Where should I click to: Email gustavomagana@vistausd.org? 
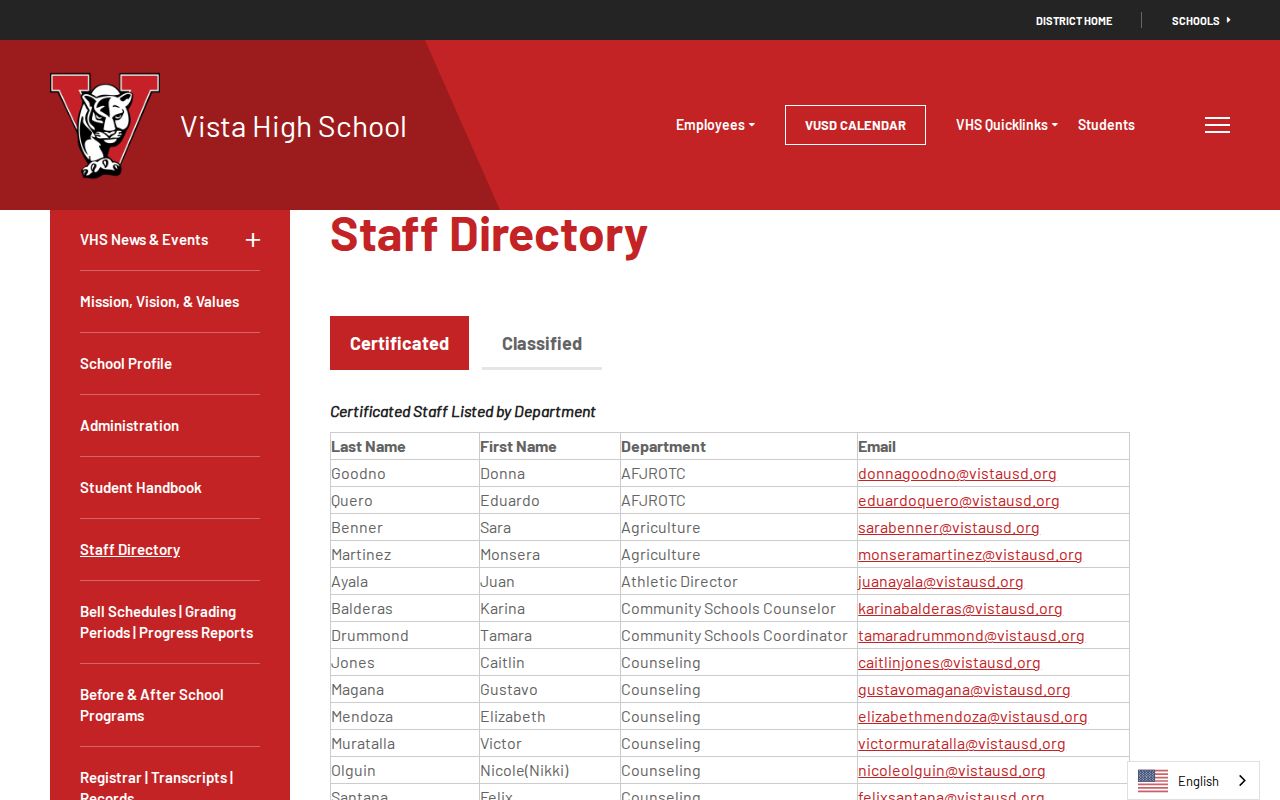click(964, 690)
